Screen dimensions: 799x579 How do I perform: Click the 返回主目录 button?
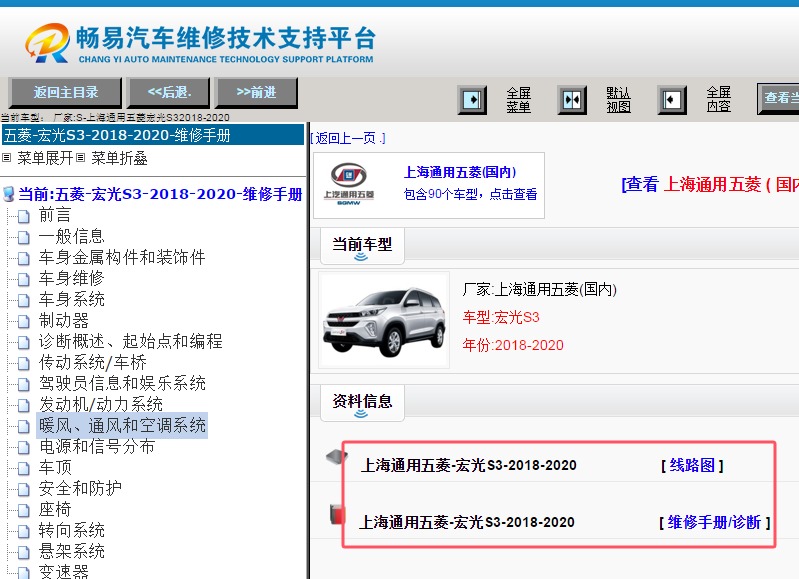pos(65,92)
